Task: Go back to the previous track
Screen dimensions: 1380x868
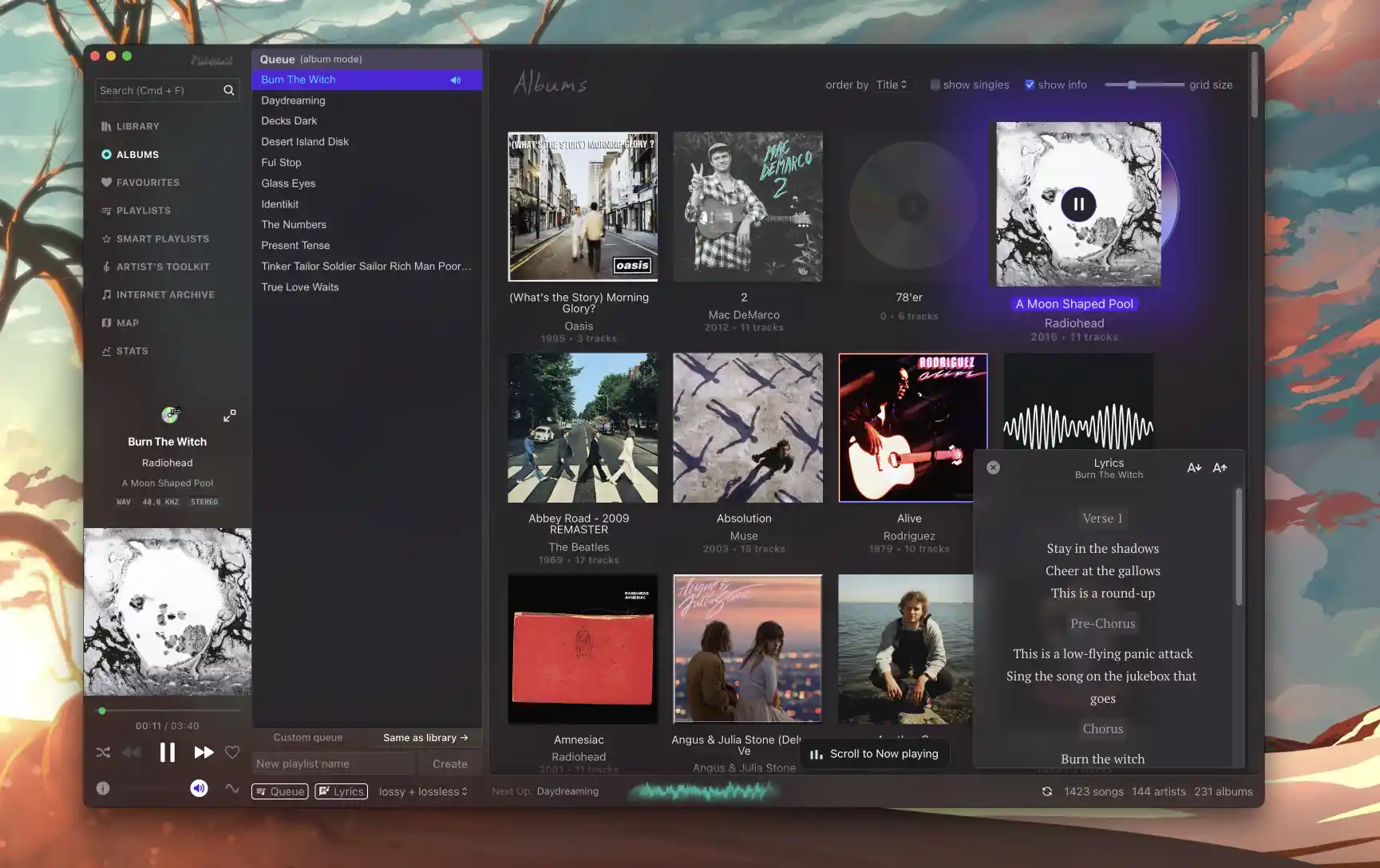Action: [x=132, y=752]
